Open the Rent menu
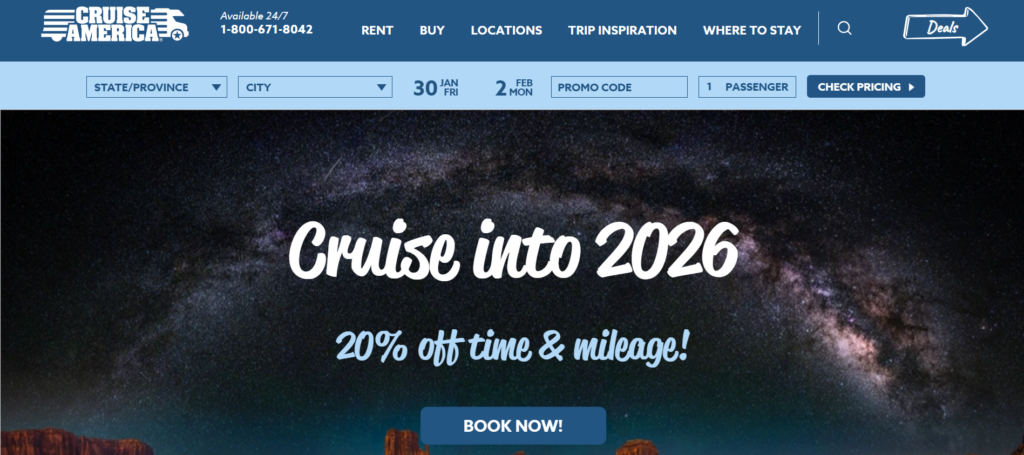Screen dimensions: 1024x455 [377, 31]
